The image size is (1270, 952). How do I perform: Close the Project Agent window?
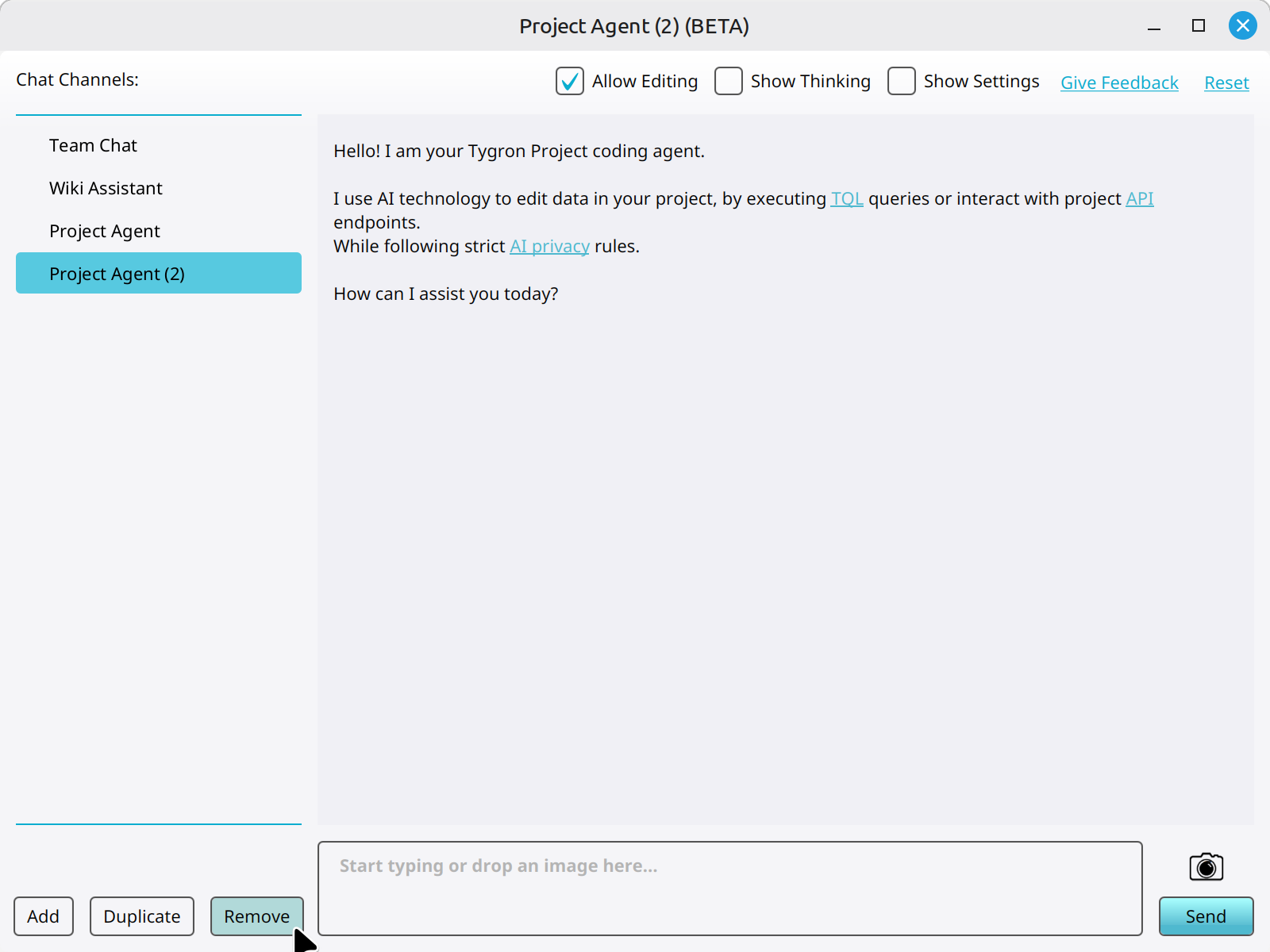pos(1242,25)
